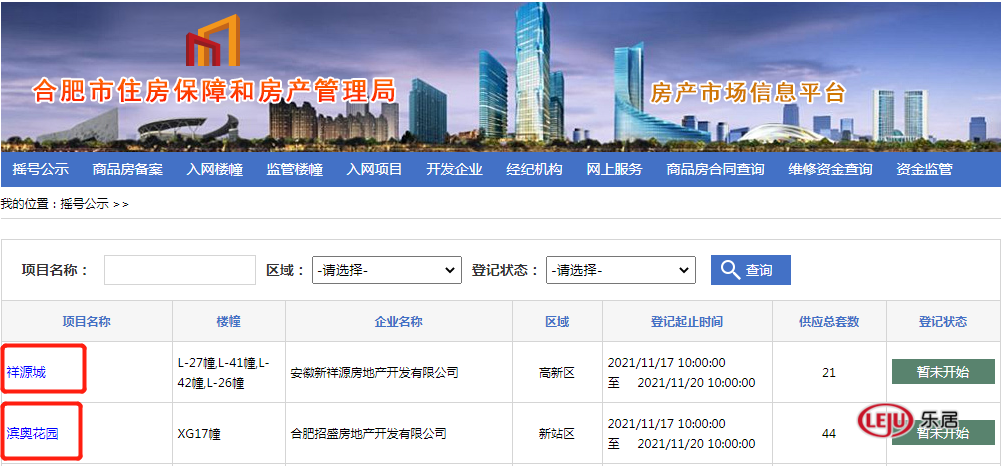Expand the 登记状态 dropdown selector
Viewport: 1003px width, 466px height.
pos(620,270)
